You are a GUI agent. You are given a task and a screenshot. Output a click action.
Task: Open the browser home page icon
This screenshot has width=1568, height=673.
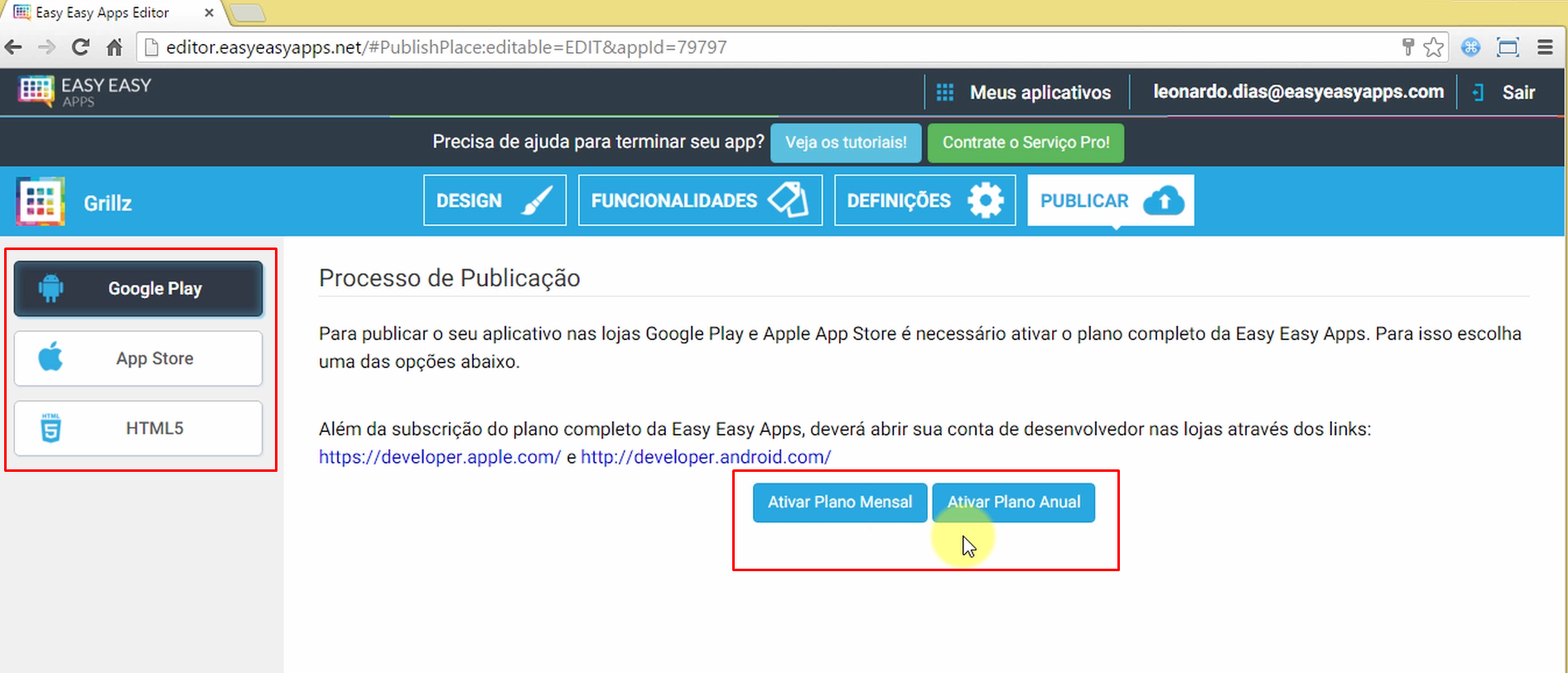[x=114, y=47]
